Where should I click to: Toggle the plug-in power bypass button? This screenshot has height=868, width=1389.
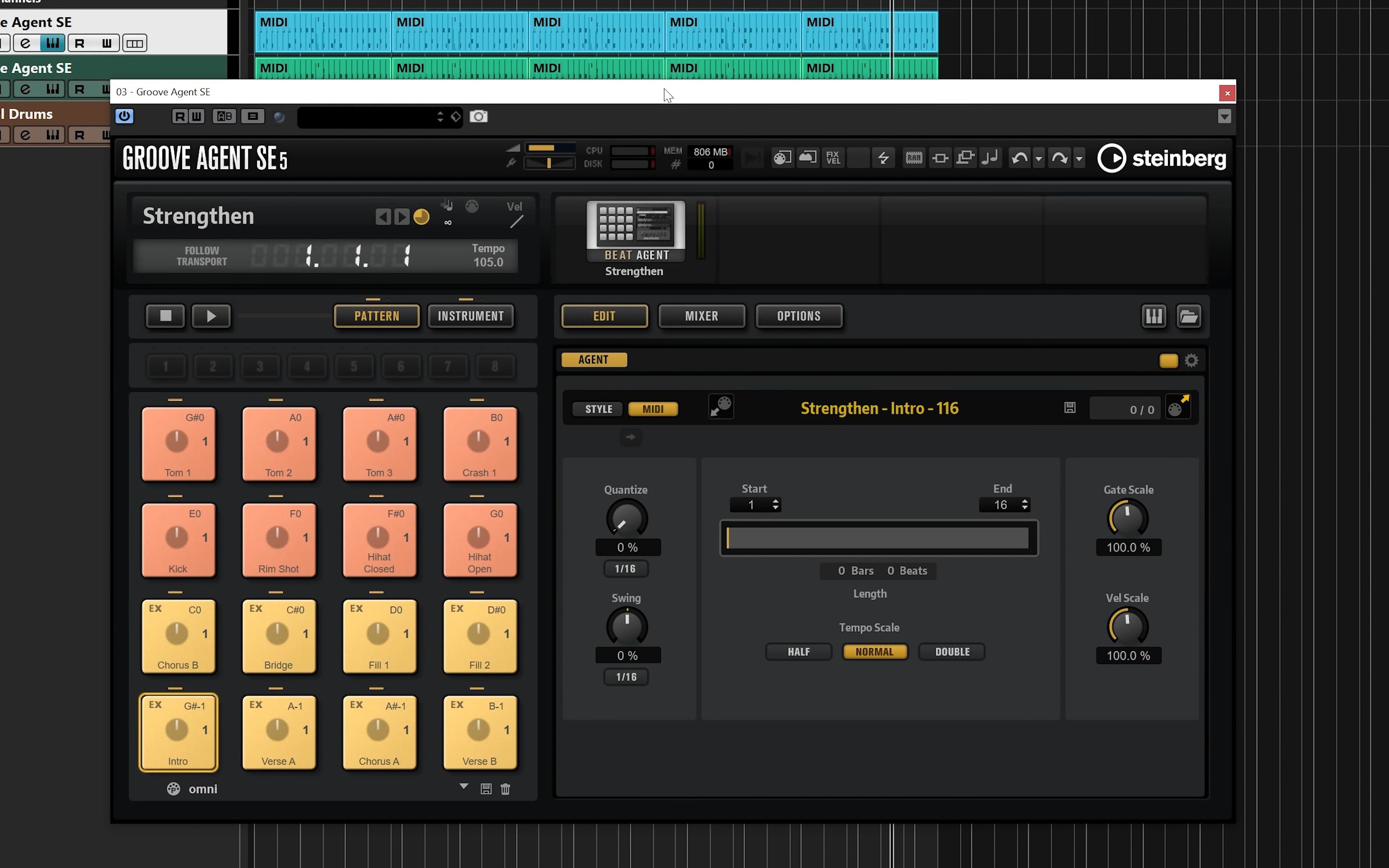coord(125,117)
